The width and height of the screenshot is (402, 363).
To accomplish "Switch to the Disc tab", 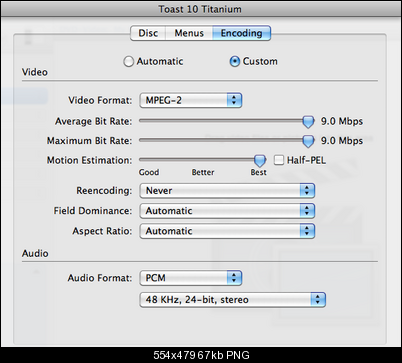I will 148,33.
